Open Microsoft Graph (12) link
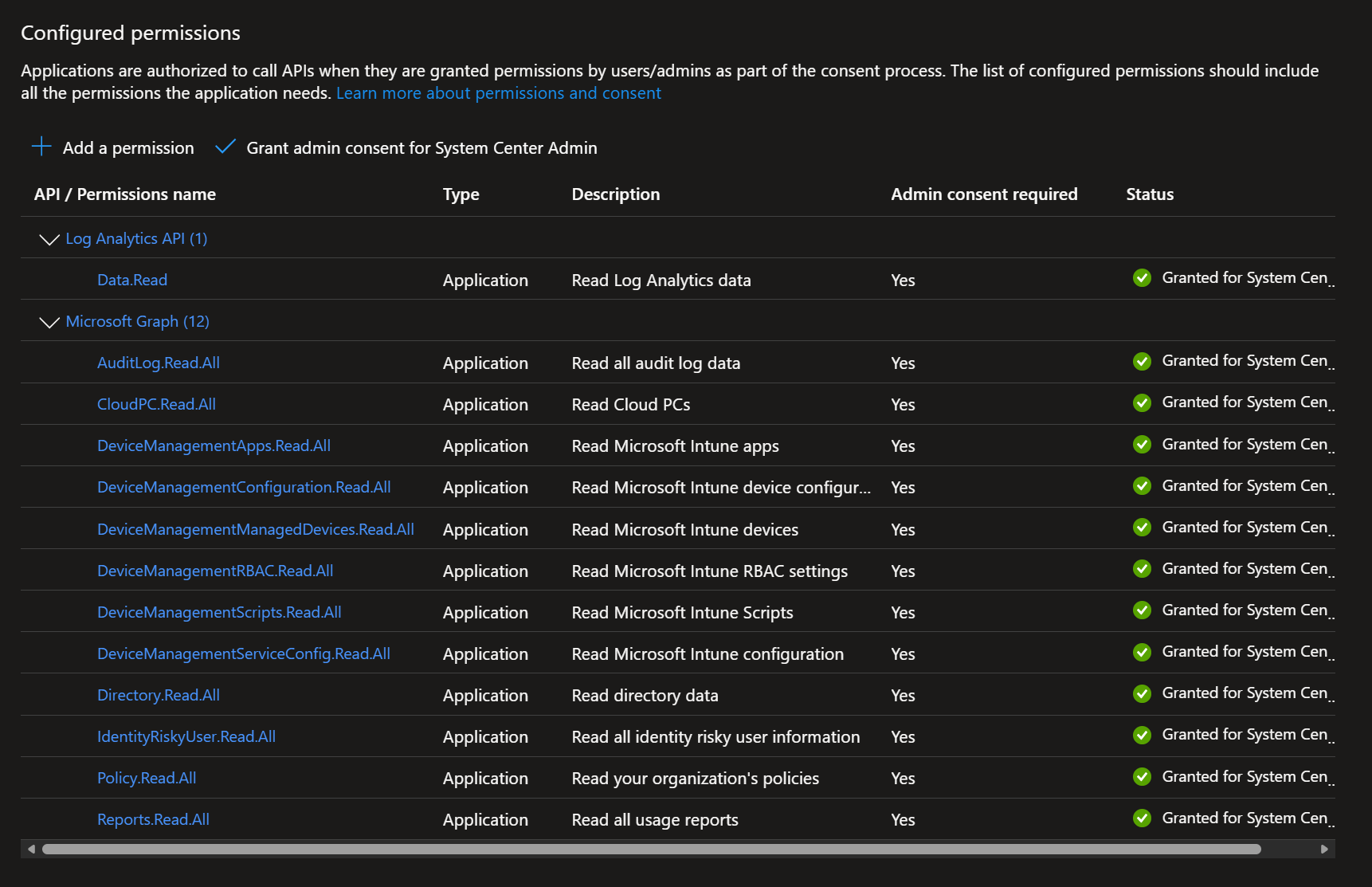 pos(137,321)
